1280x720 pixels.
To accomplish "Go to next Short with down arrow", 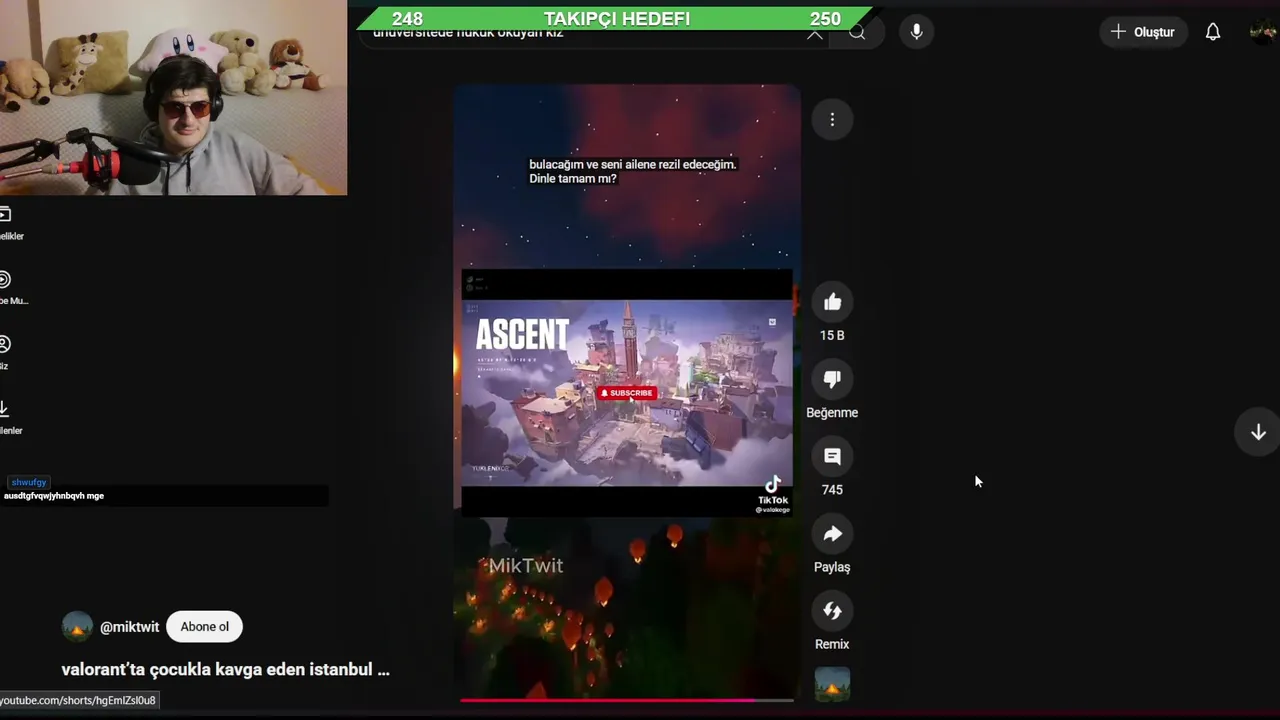I will click(x=1258, y=432).
